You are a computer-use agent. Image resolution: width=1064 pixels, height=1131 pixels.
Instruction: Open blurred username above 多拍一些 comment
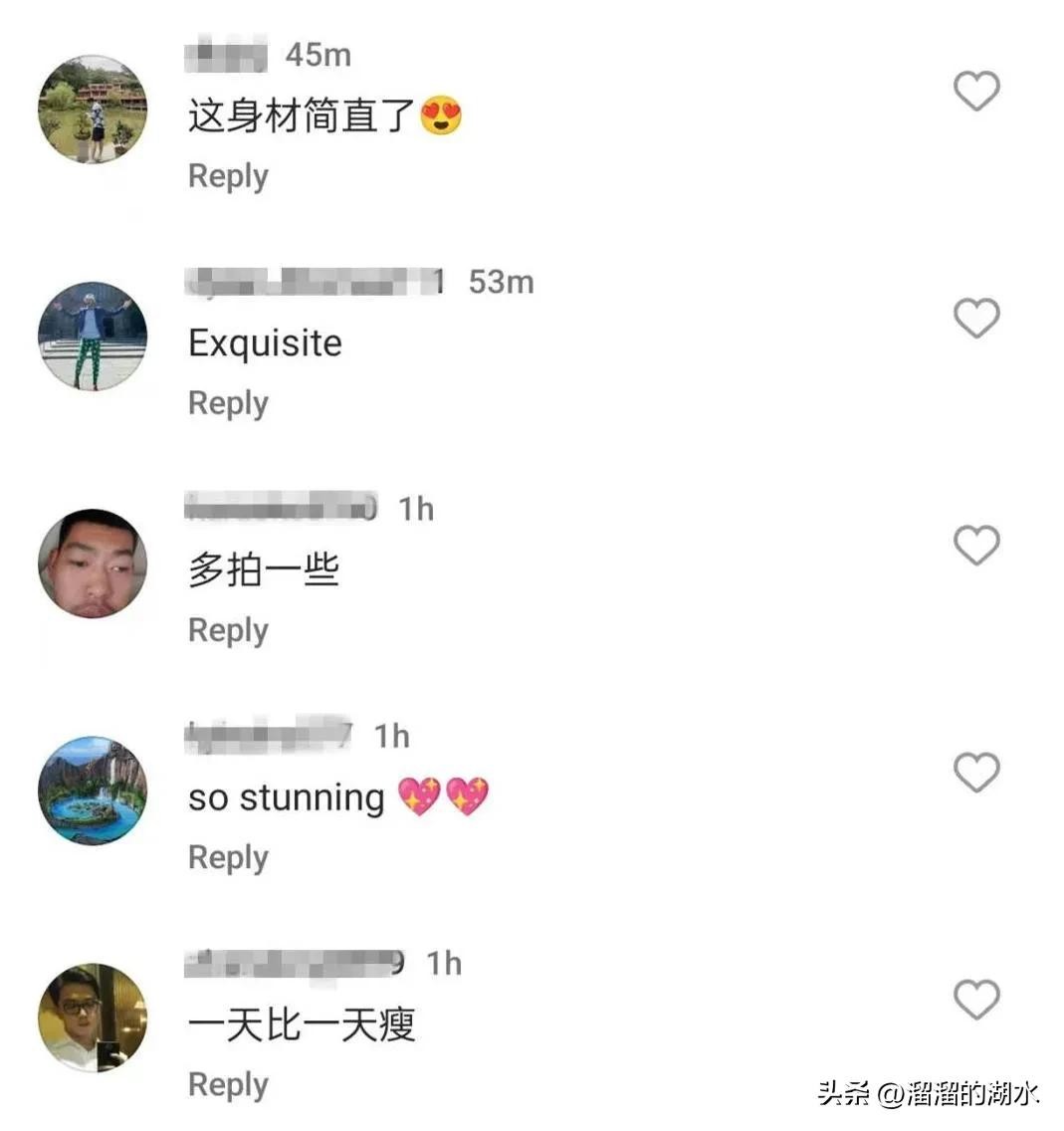point(281,507)
